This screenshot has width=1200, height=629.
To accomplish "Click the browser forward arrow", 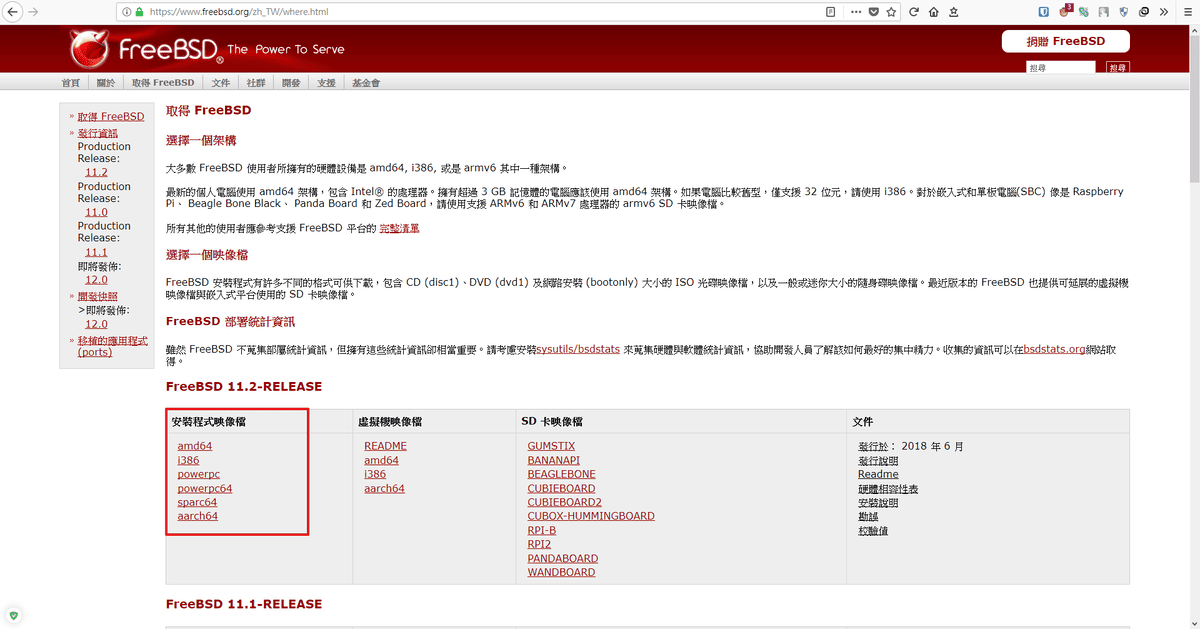I will pyautogui.click(x=34, y=12).
